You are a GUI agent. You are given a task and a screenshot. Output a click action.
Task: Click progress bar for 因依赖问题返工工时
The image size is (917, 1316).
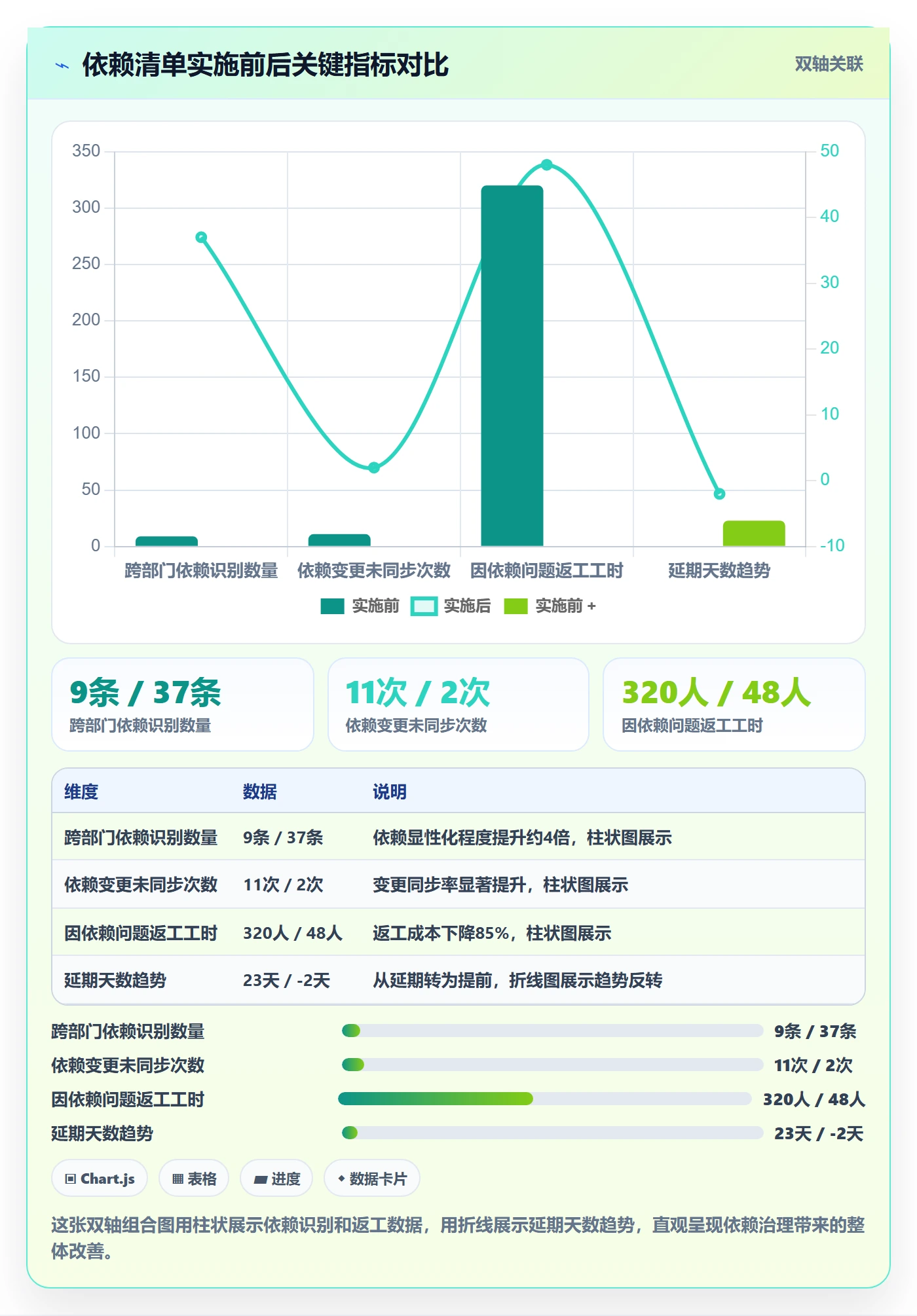(x=545, y=1099)
